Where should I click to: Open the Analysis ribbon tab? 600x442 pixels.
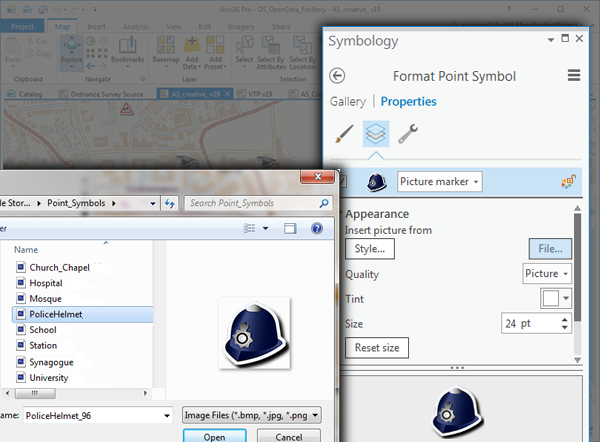[135, 26]
